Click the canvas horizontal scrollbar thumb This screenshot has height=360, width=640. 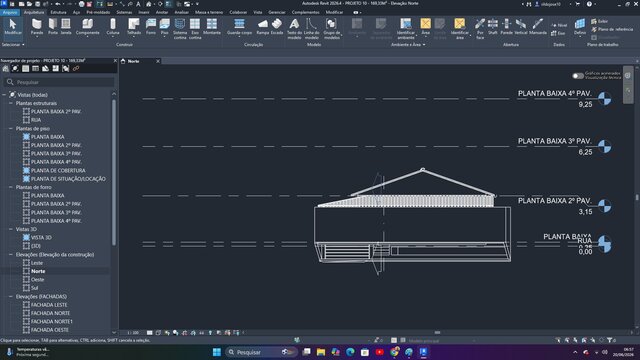coord(437,333)
